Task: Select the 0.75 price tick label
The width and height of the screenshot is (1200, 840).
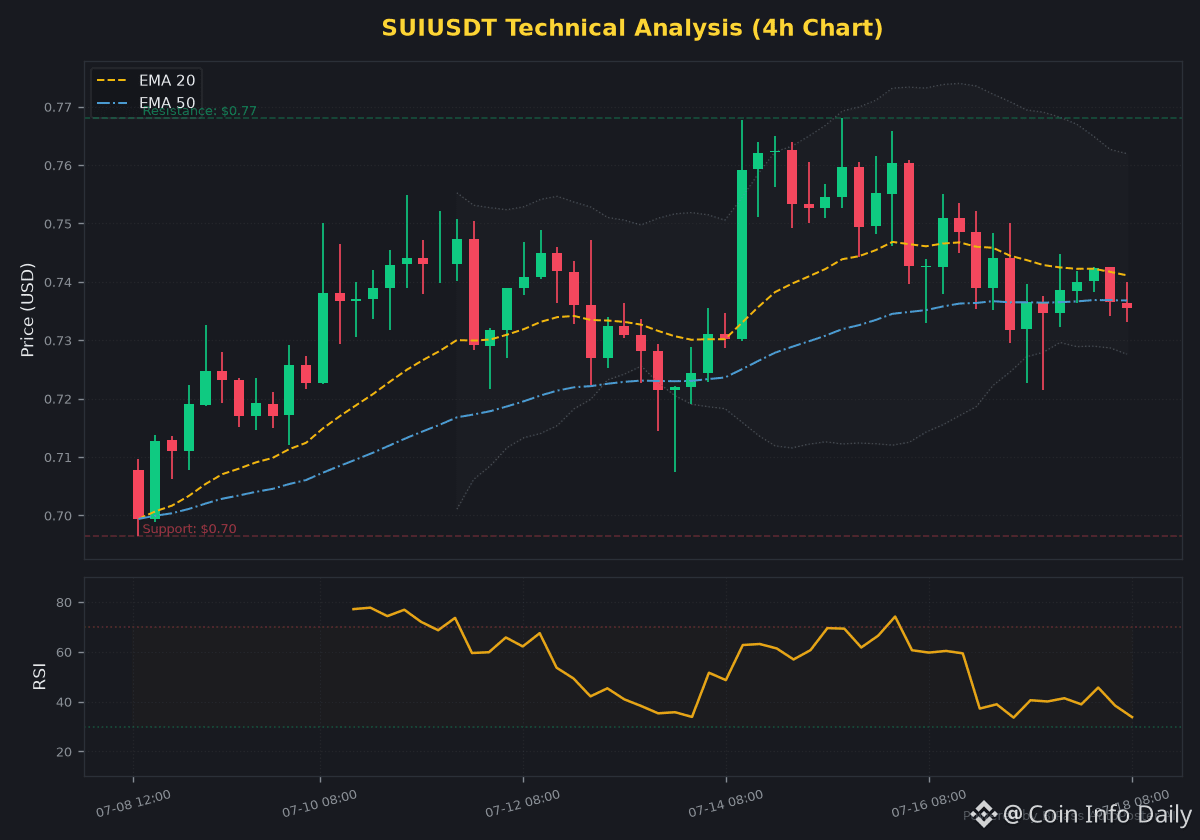Action: pos(58,223)
